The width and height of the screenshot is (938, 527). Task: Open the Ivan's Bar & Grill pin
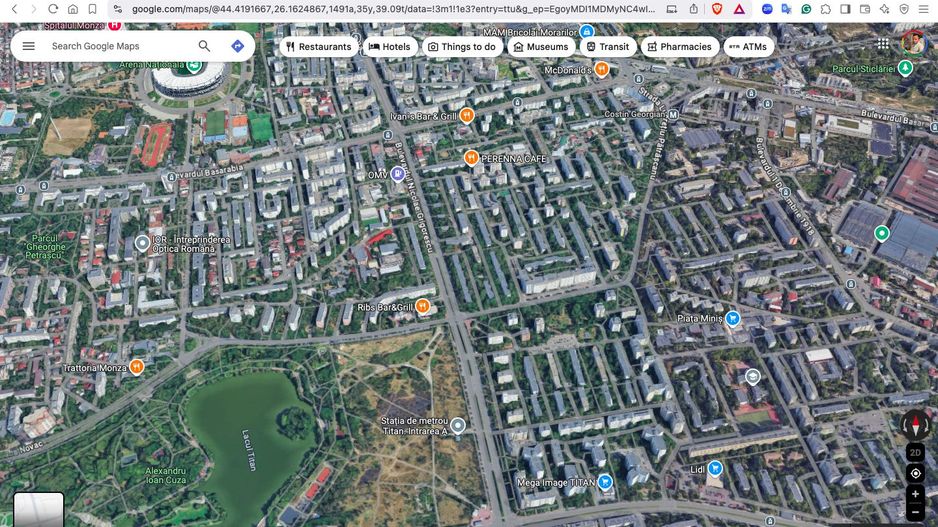(467, 115)
